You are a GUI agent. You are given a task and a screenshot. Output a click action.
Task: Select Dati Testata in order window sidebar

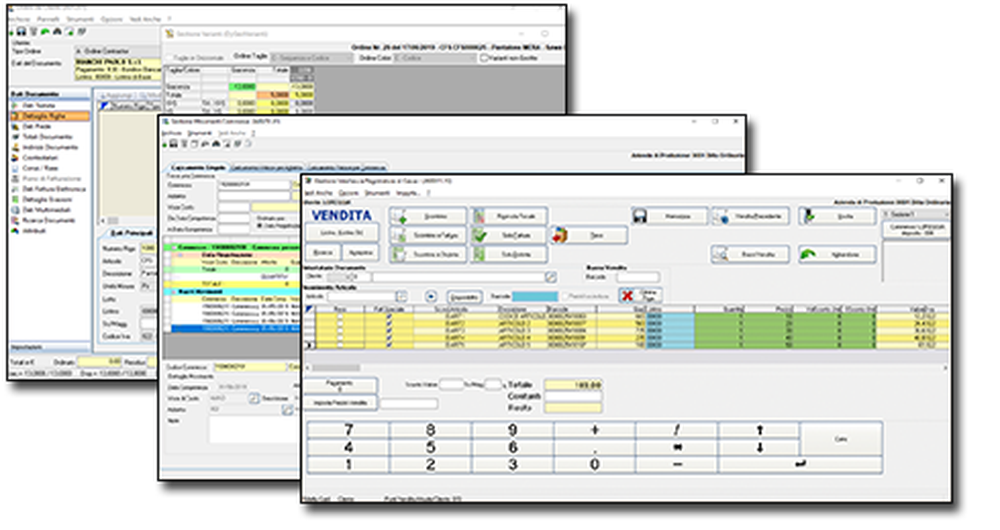tap(38, 106)
